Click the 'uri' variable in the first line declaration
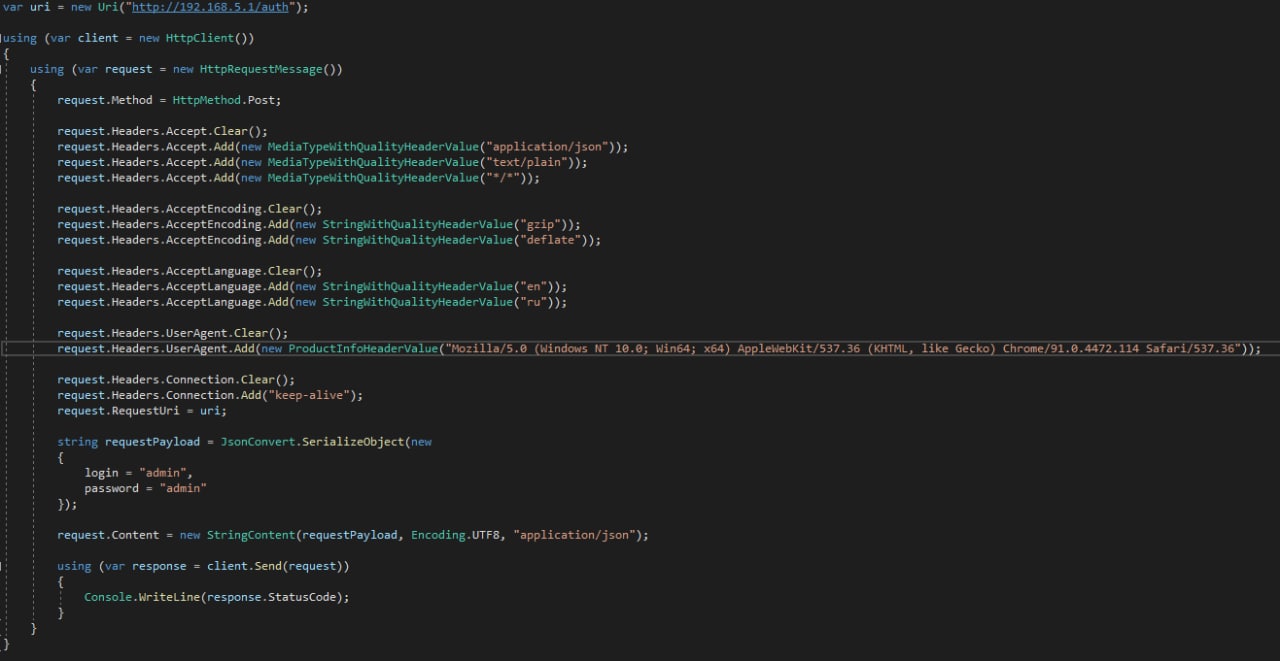 (40, 7)
